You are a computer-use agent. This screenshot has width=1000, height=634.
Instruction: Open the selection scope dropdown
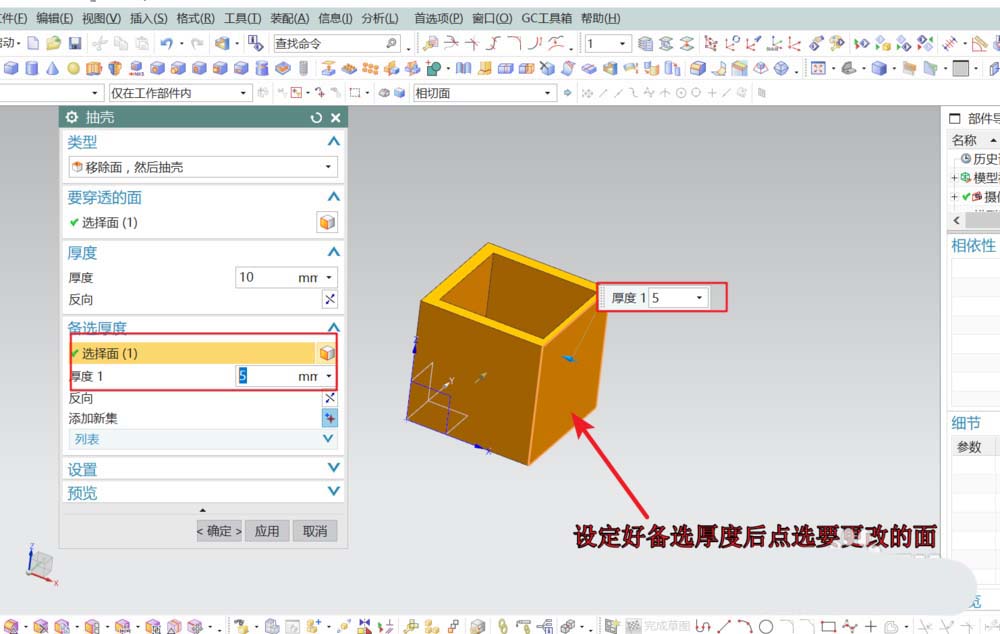coord(243,93)
